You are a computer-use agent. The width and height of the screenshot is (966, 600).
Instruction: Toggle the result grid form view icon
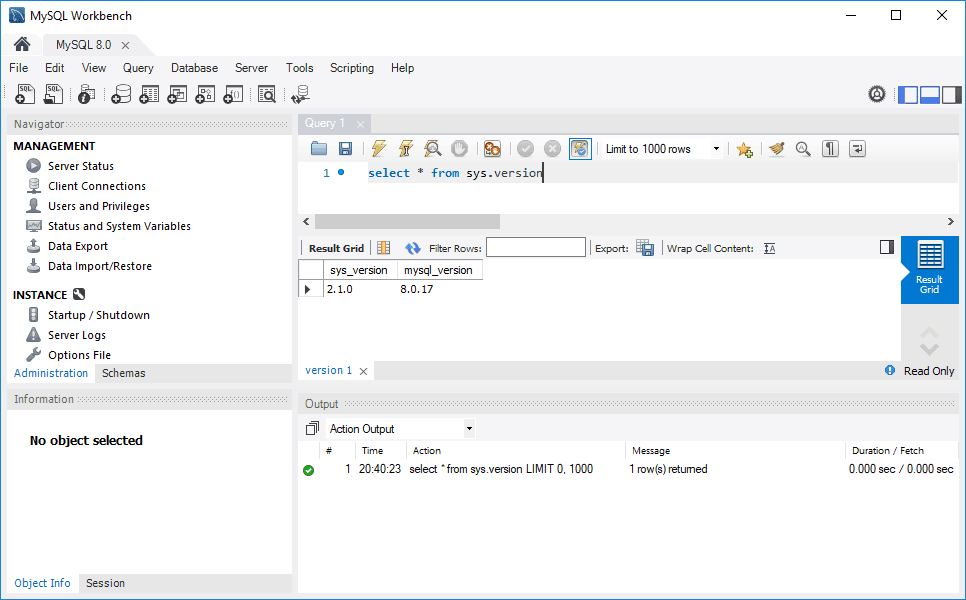point(383,248)
